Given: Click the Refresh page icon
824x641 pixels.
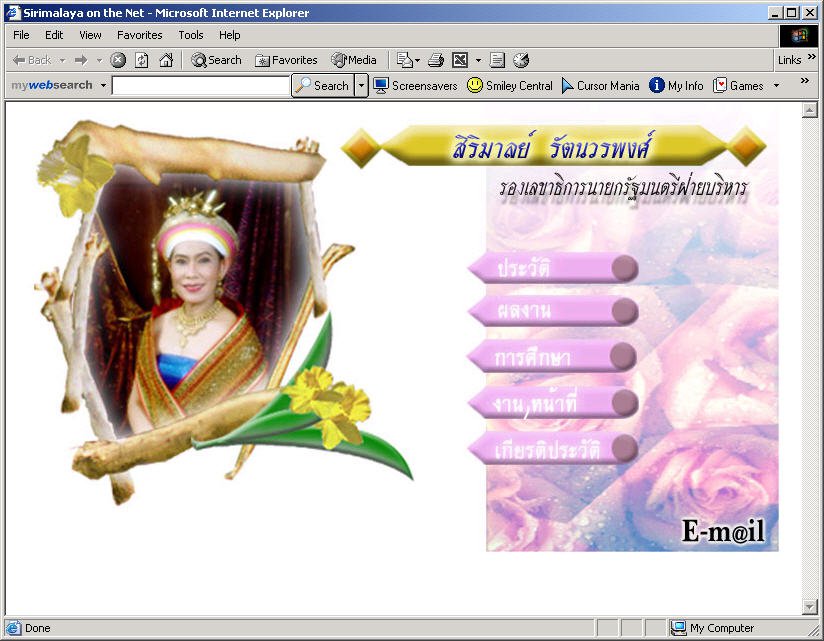Looking at the screenshot, I should pyautogui.click(x=142, y=60).
